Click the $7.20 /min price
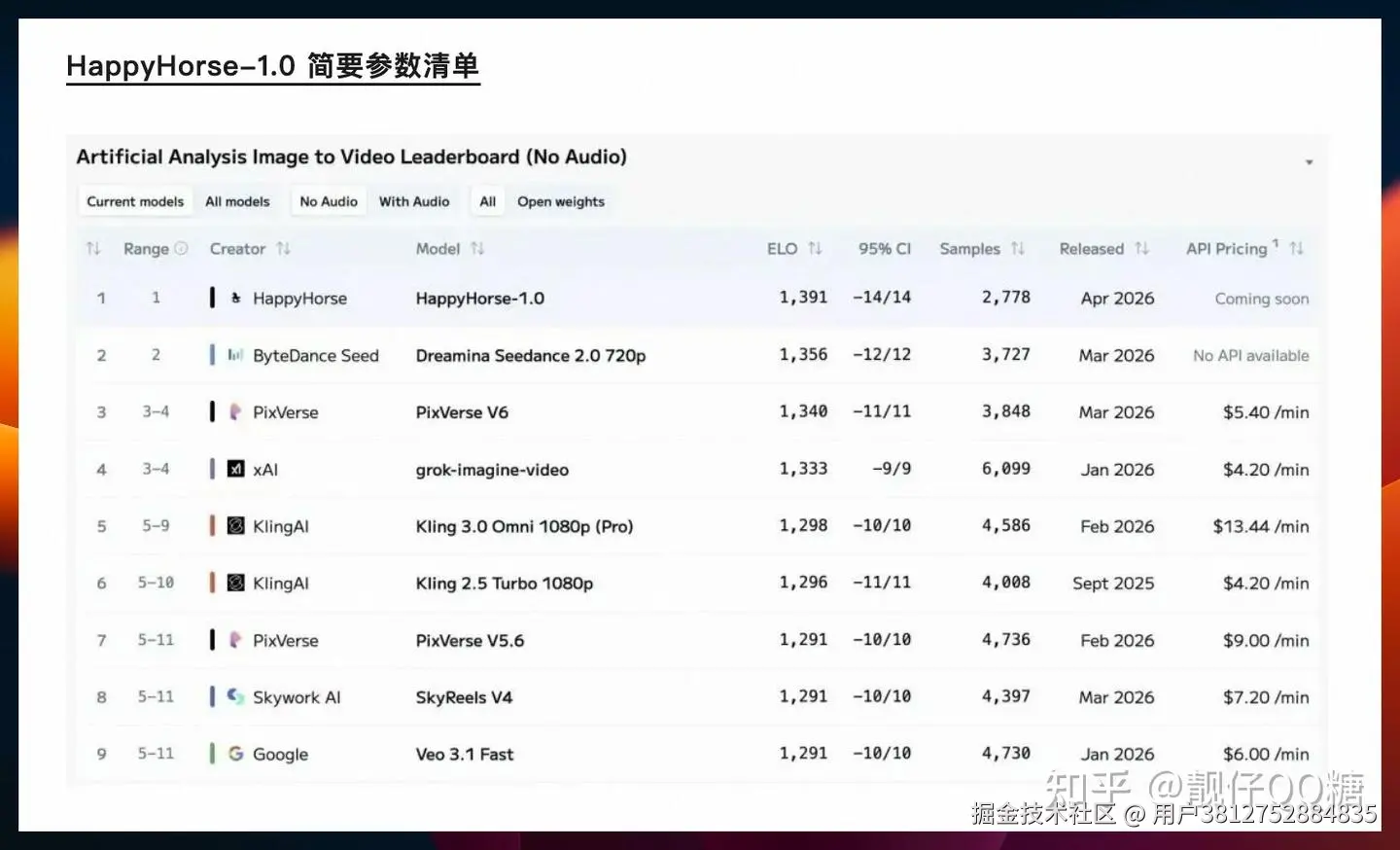 [1266, 697]
